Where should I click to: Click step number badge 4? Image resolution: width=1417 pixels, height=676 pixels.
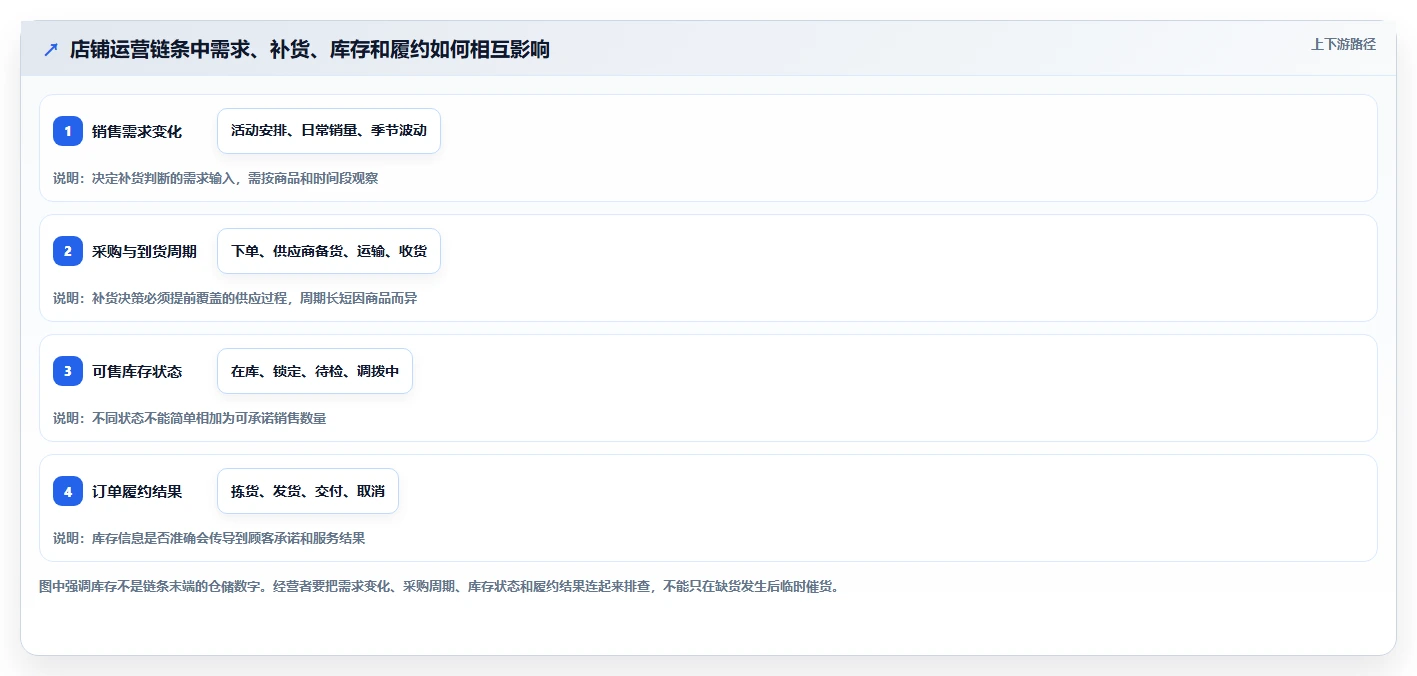click(68, 491)
